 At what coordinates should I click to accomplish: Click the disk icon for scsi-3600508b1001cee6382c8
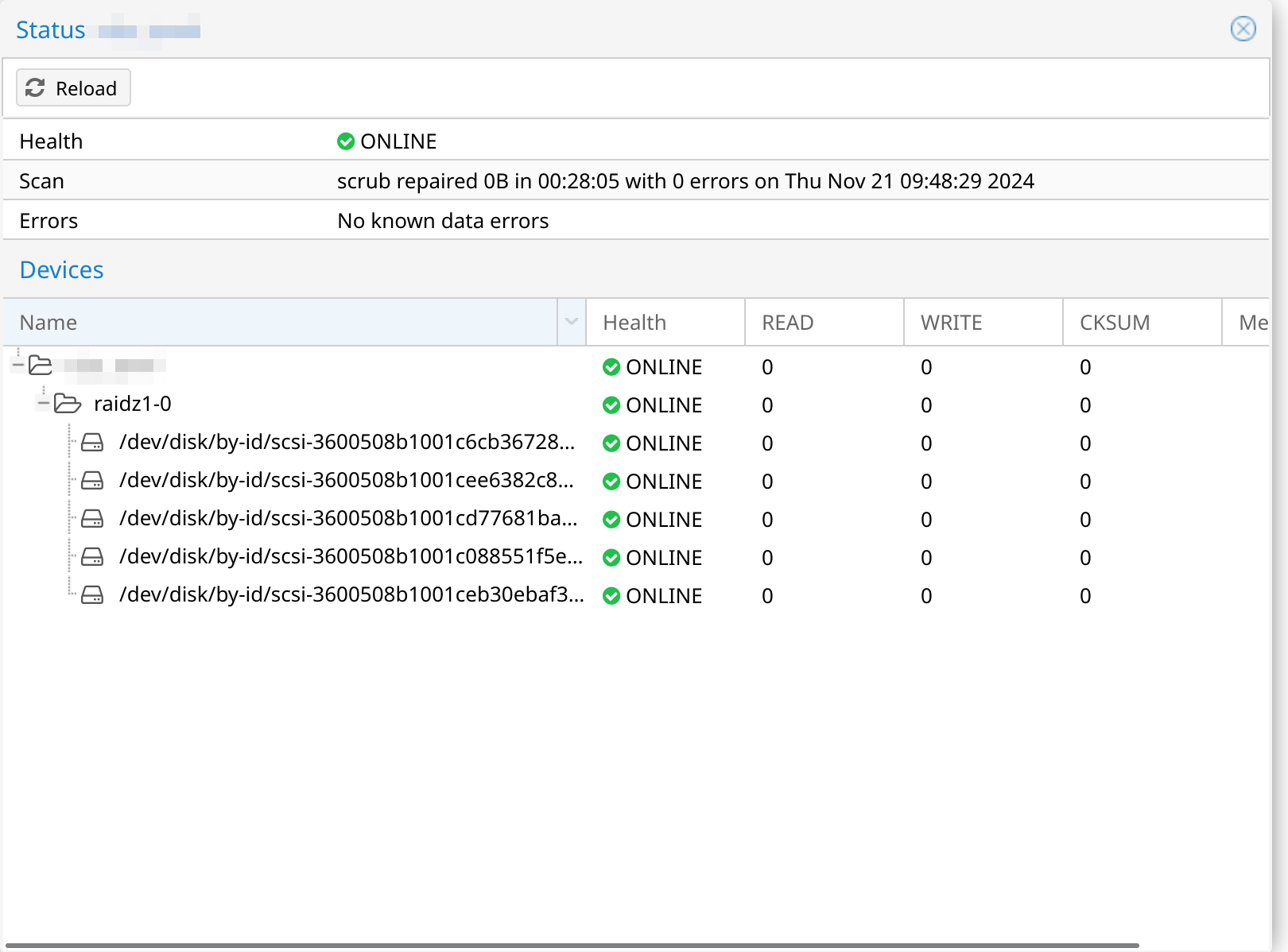[x=92, y=481]
